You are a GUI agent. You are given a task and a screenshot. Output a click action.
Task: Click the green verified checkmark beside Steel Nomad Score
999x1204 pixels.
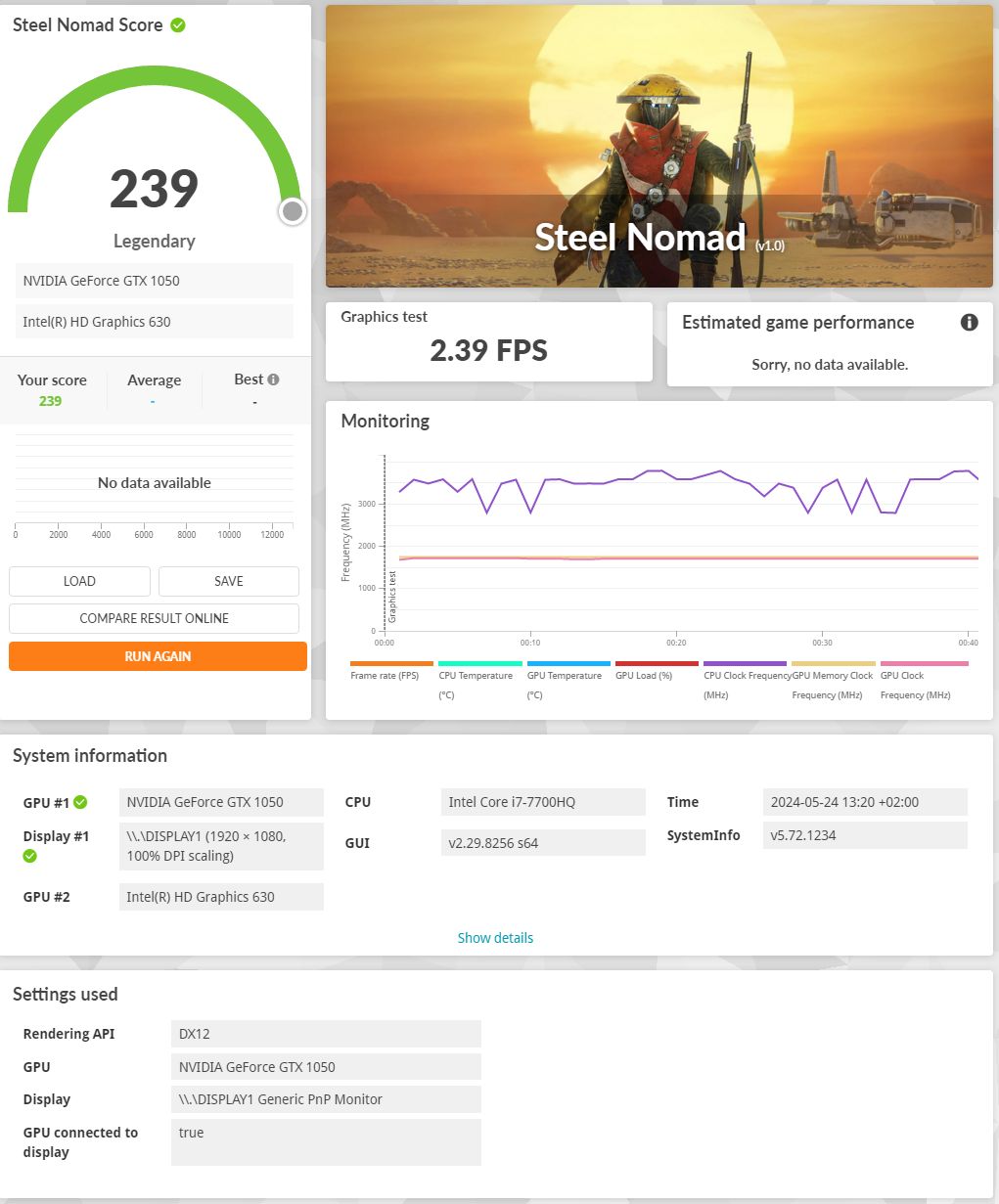pos(178,25)
